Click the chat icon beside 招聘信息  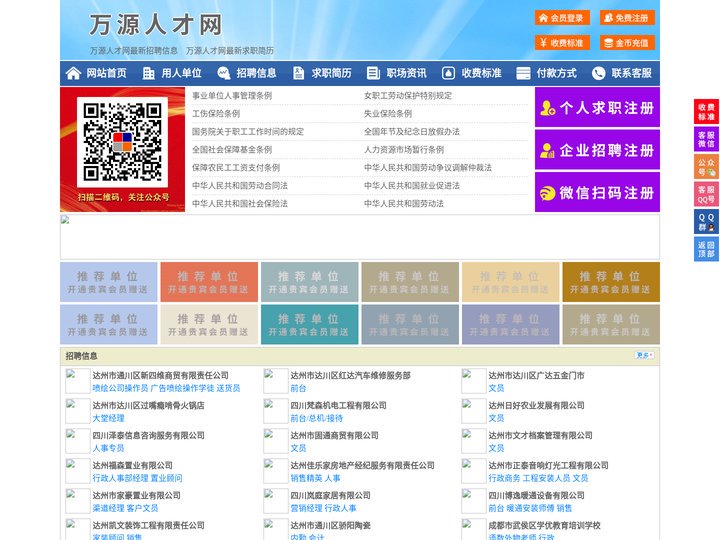pos(223,73)
